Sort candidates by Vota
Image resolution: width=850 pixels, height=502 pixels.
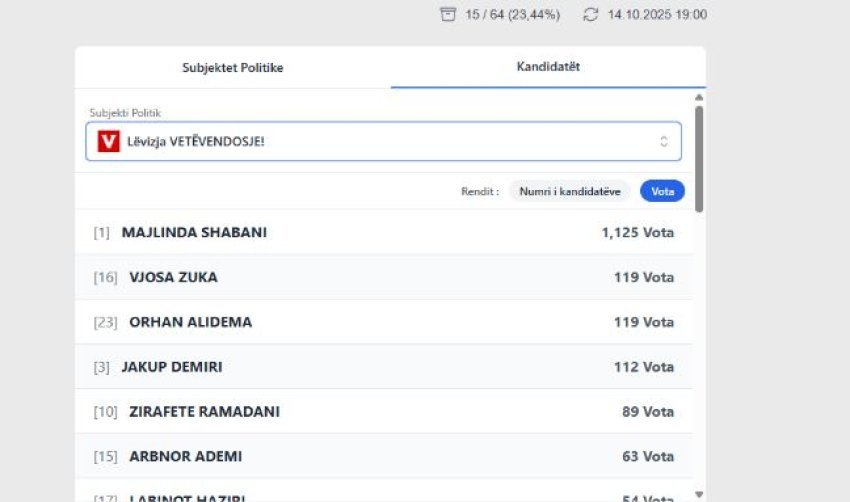point(662,191)
